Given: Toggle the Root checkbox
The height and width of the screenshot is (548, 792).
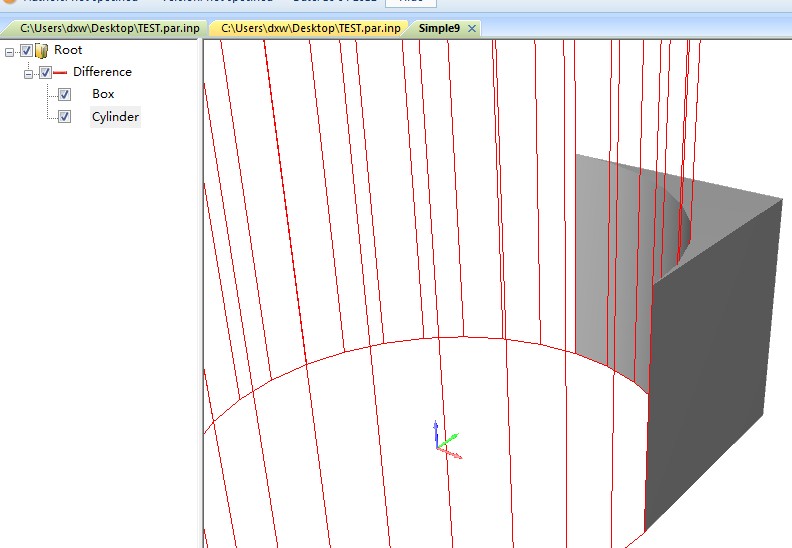Looking at the screenshot, I should (26, 51).
